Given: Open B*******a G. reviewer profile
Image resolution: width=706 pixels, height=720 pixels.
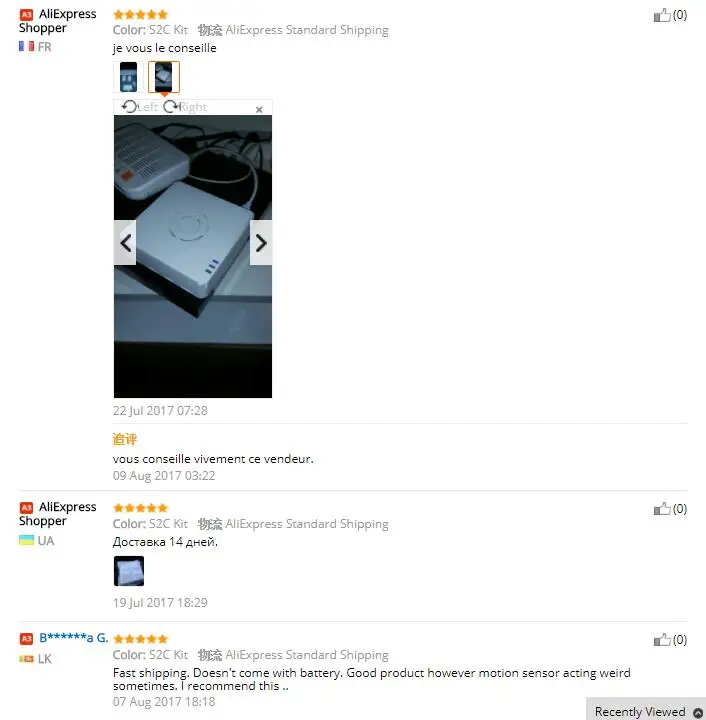Looking at the screenshot, I should [73, 638].
